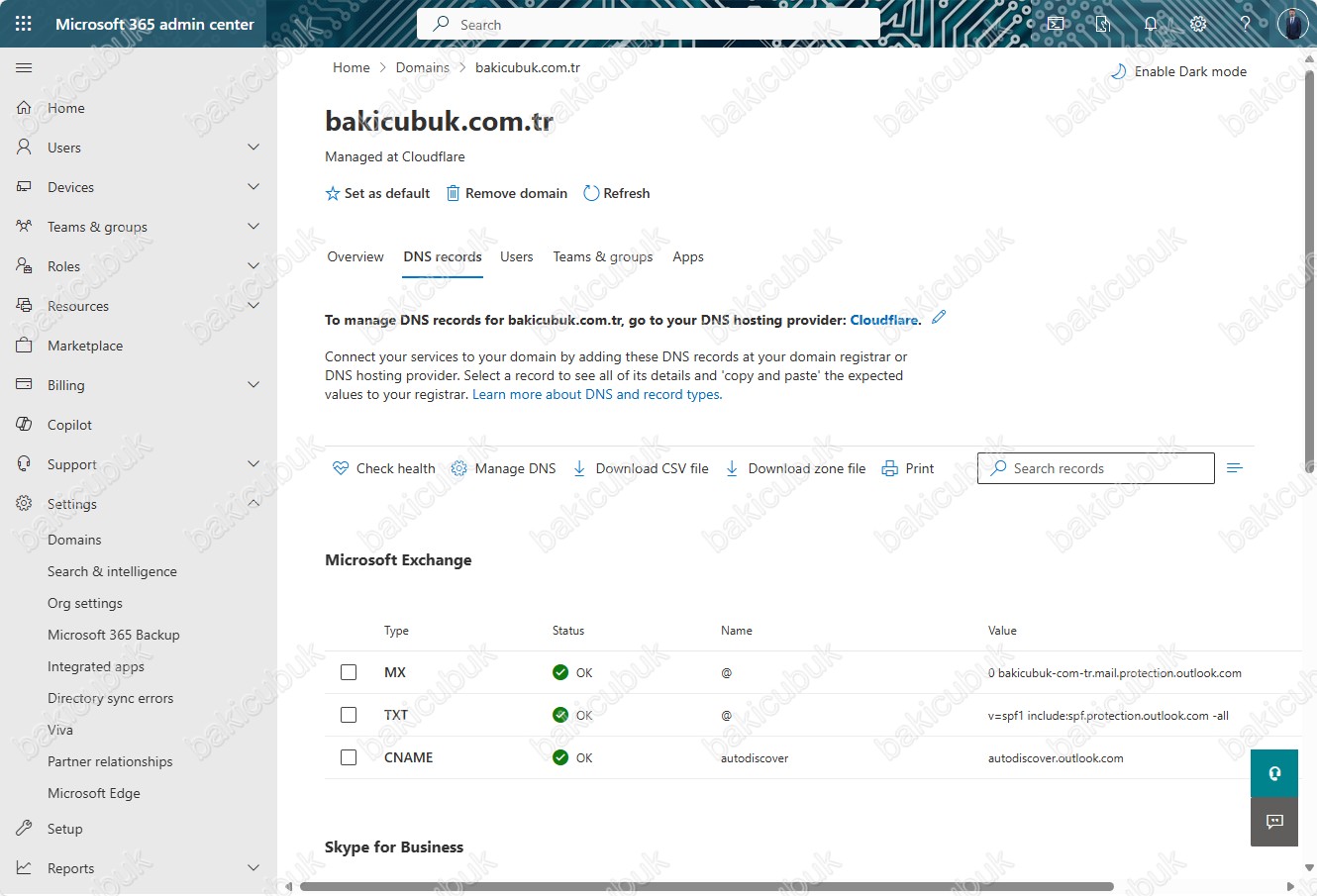
Task: Click the Print icon
Action: pos(890,468)
